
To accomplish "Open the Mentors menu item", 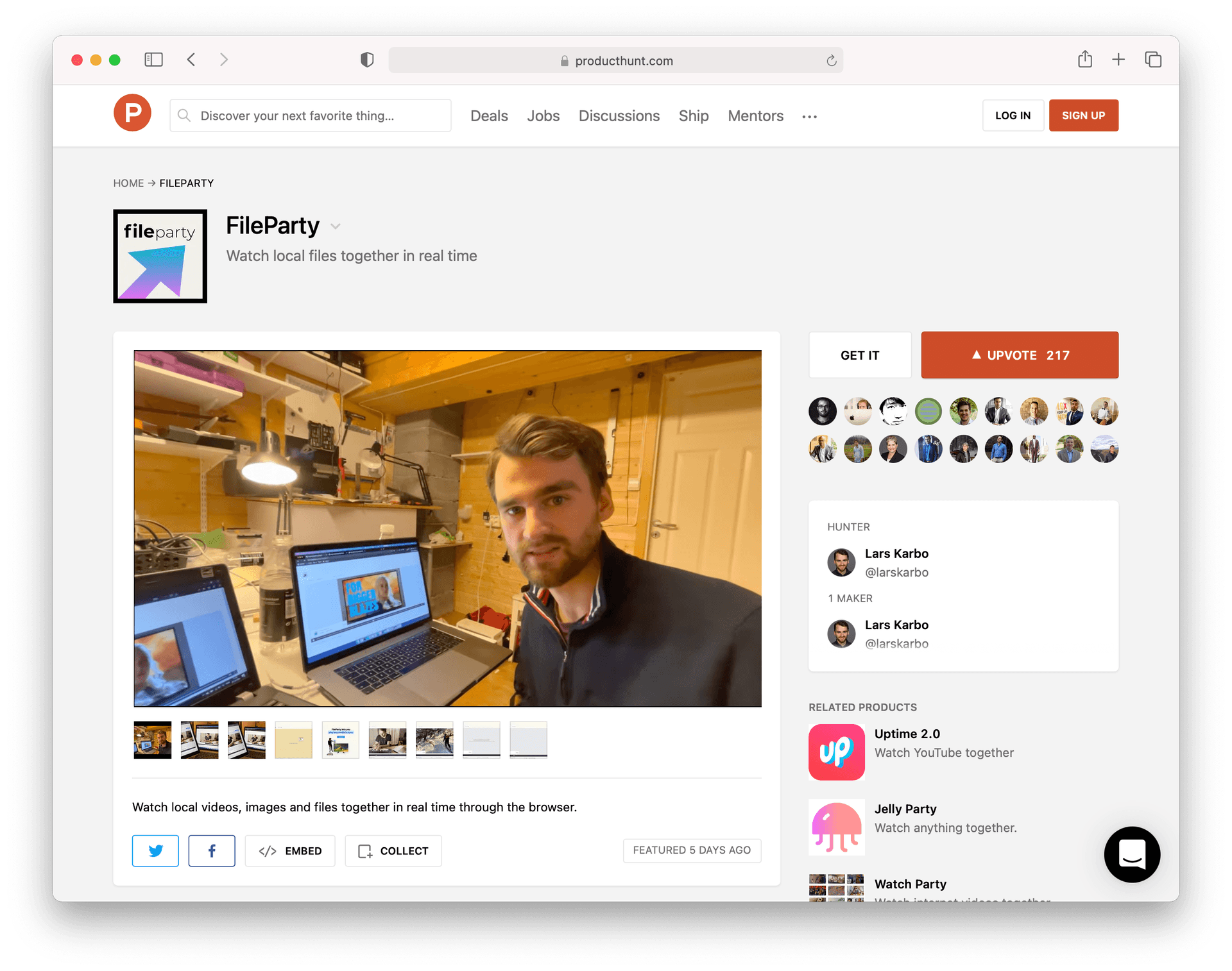I will [756, 116].
